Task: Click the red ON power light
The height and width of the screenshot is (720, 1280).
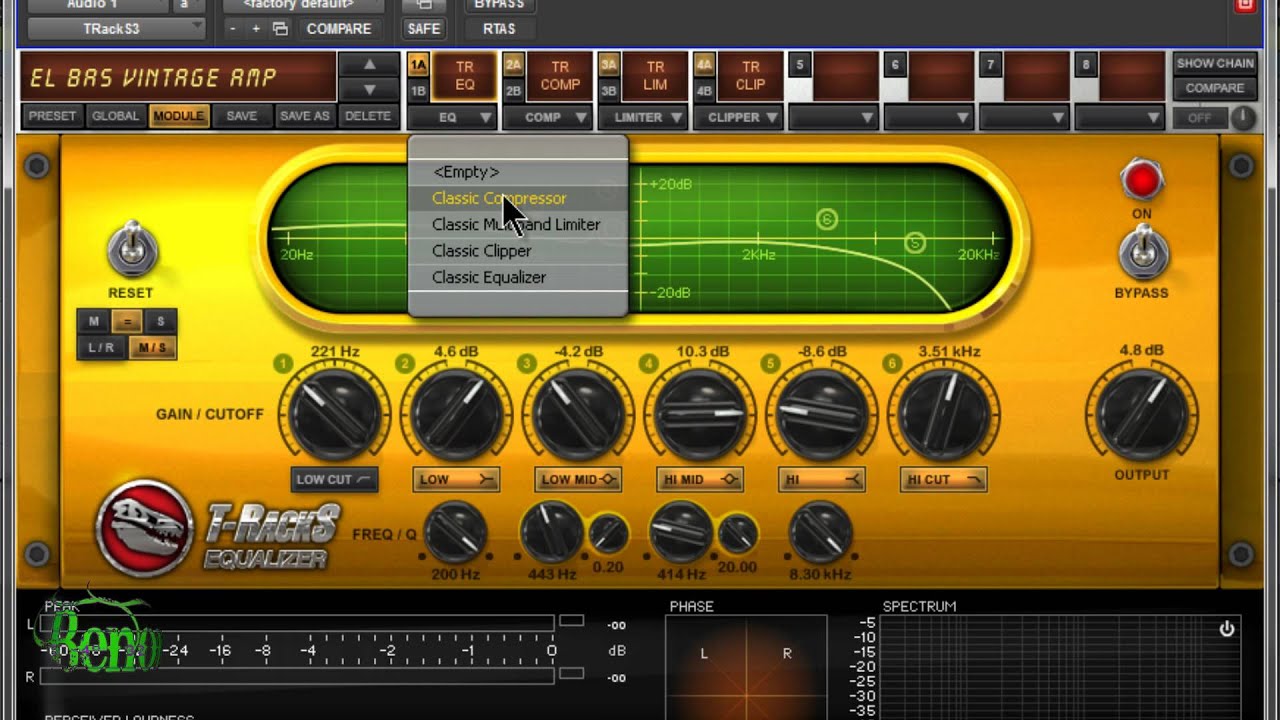Action: [x=1141, y=181]
